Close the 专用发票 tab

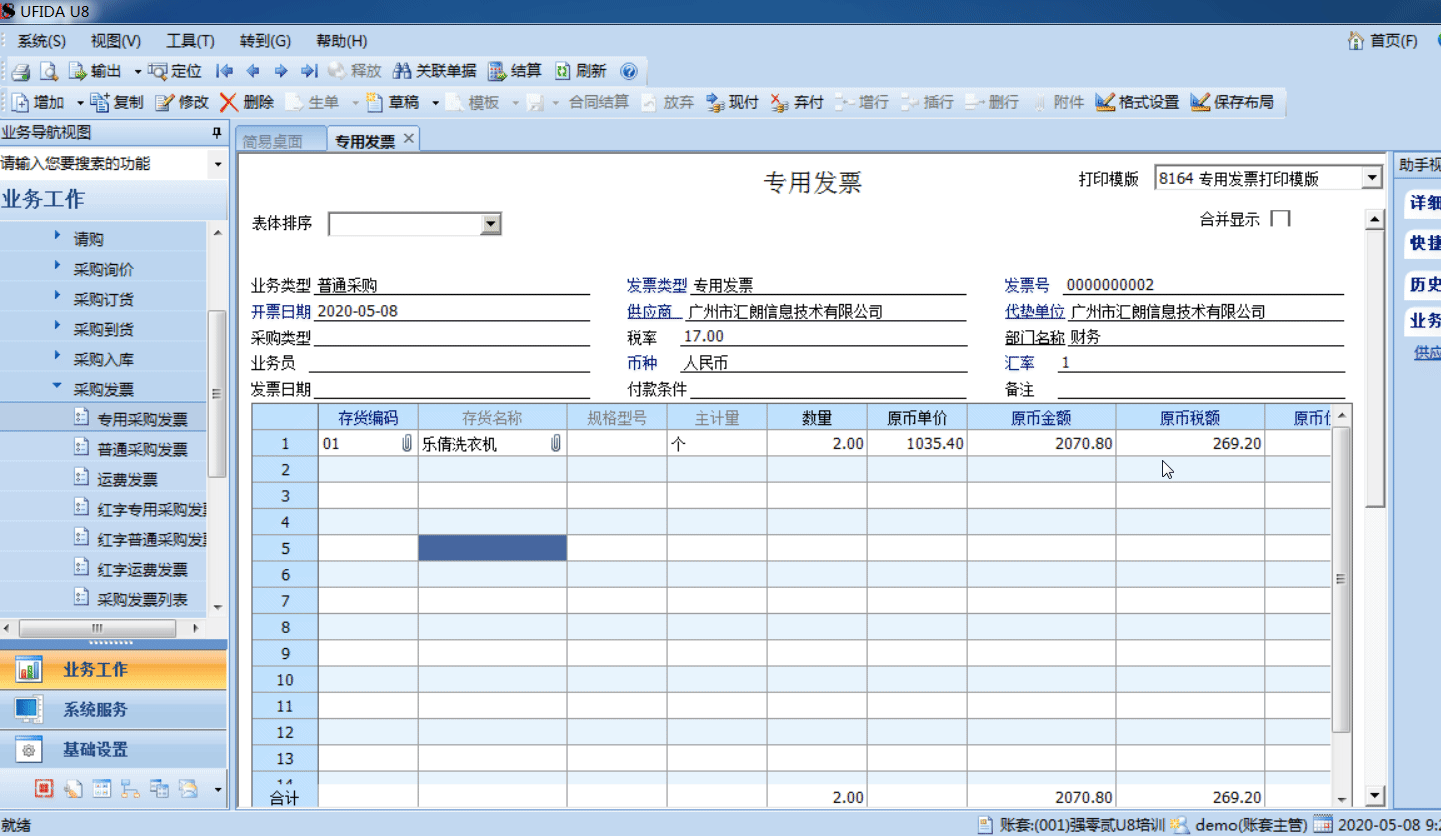(x=408, y=139)
